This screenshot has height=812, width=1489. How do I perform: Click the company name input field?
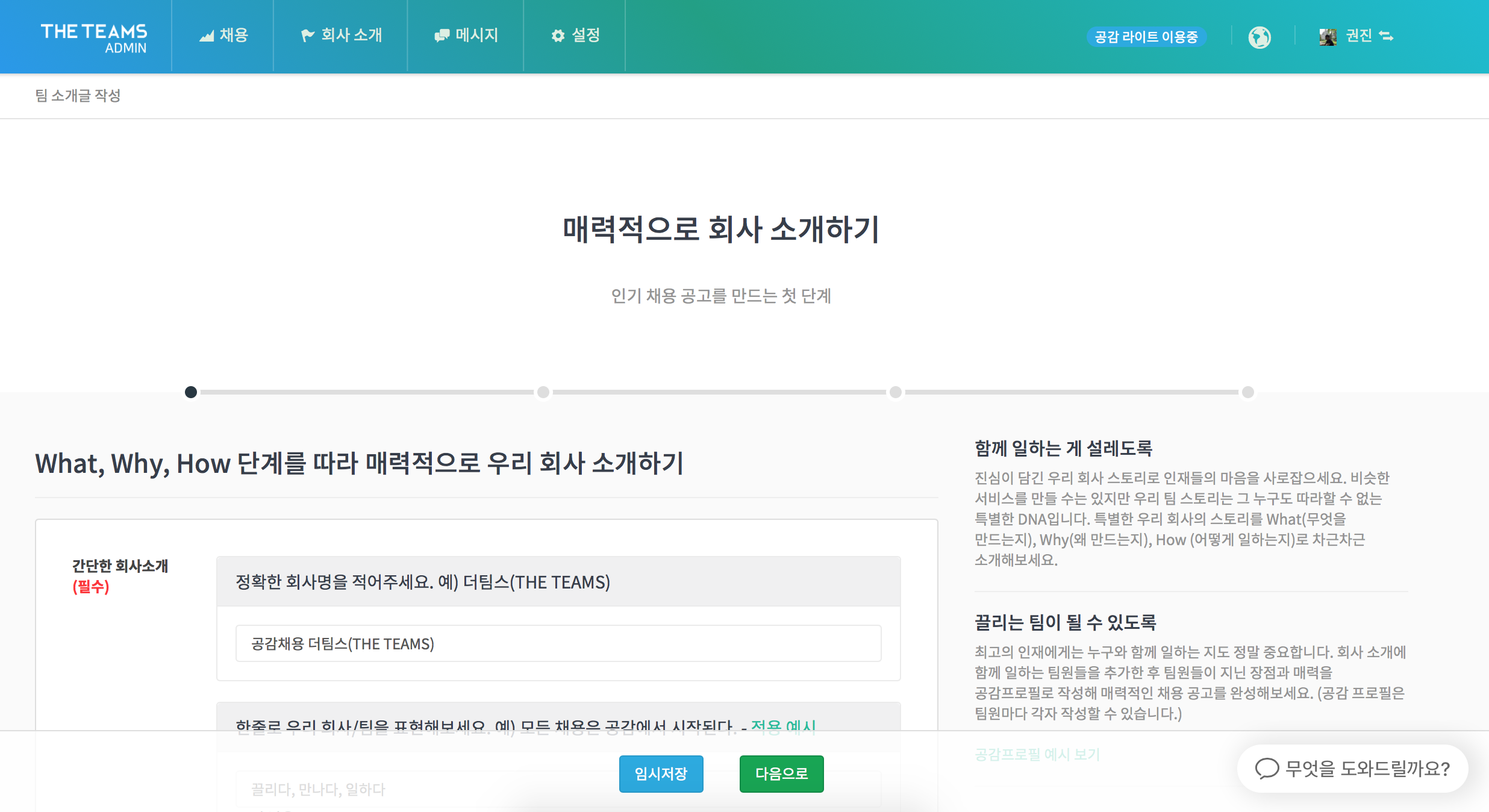(558, 643)
